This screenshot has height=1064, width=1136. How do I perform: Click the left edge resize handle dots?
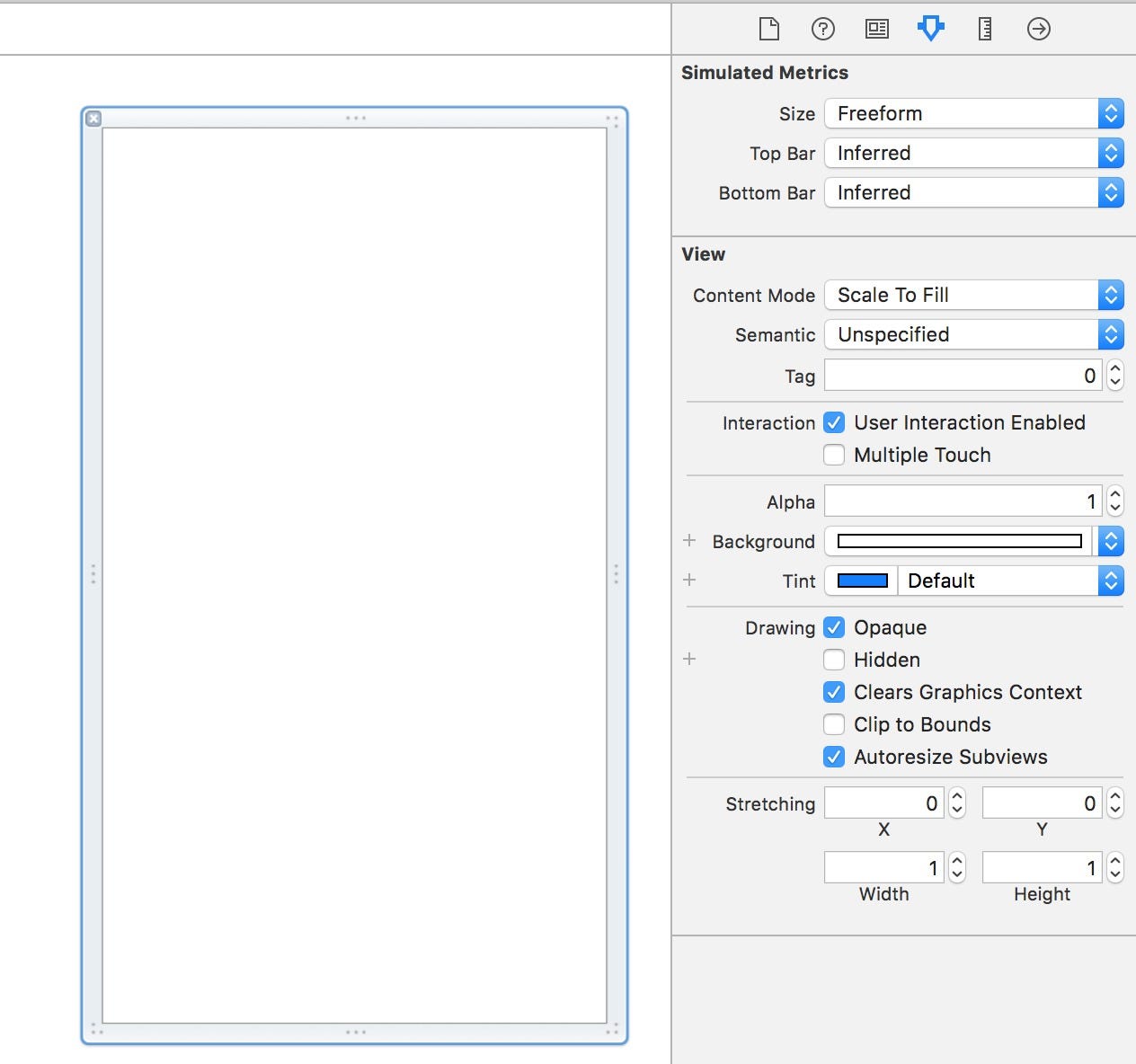93,574
